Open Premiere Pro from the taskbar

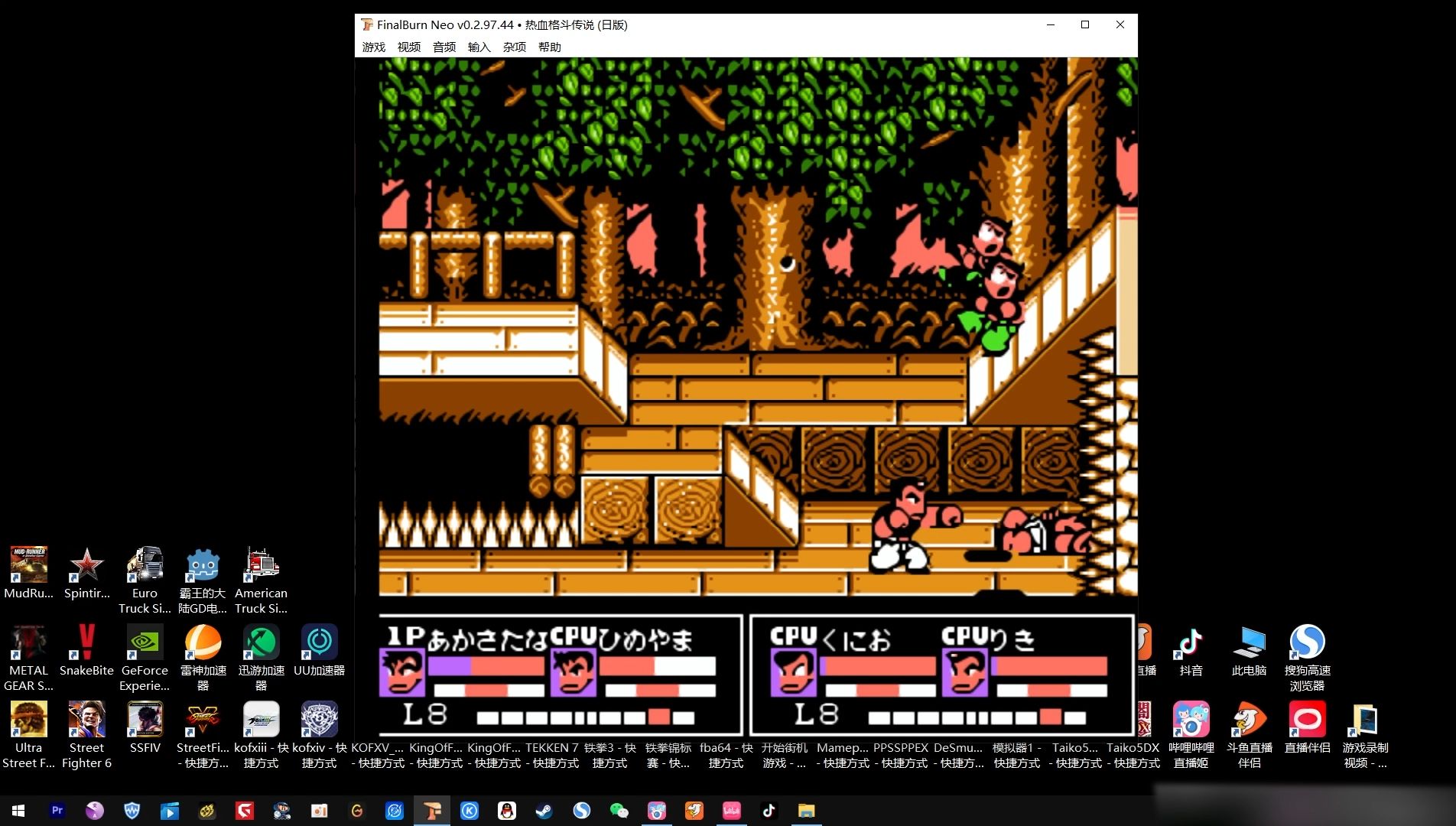pyautogui.click(x=57, y=811)
